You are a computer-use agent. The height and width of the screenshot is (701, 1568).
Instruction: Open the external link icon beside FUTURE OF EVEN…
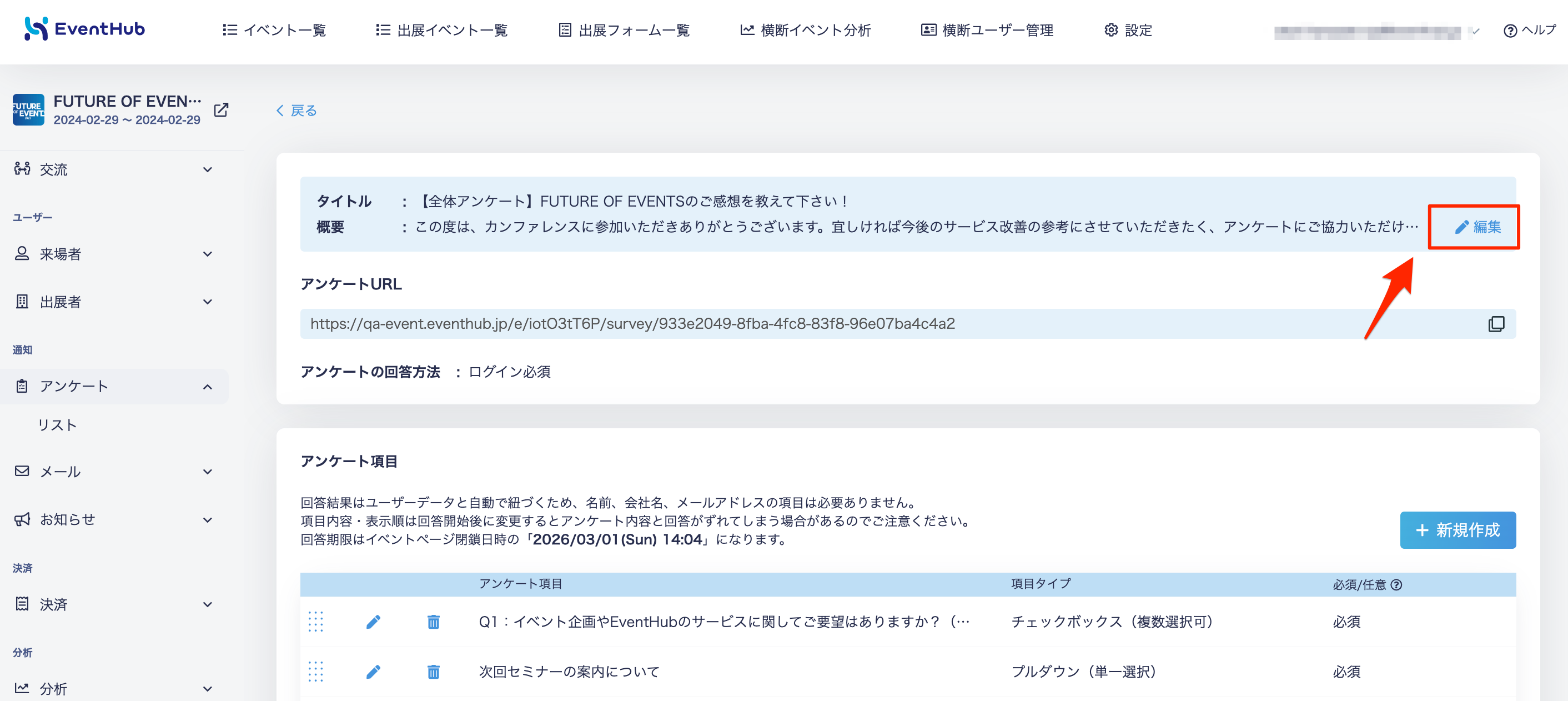221,110
